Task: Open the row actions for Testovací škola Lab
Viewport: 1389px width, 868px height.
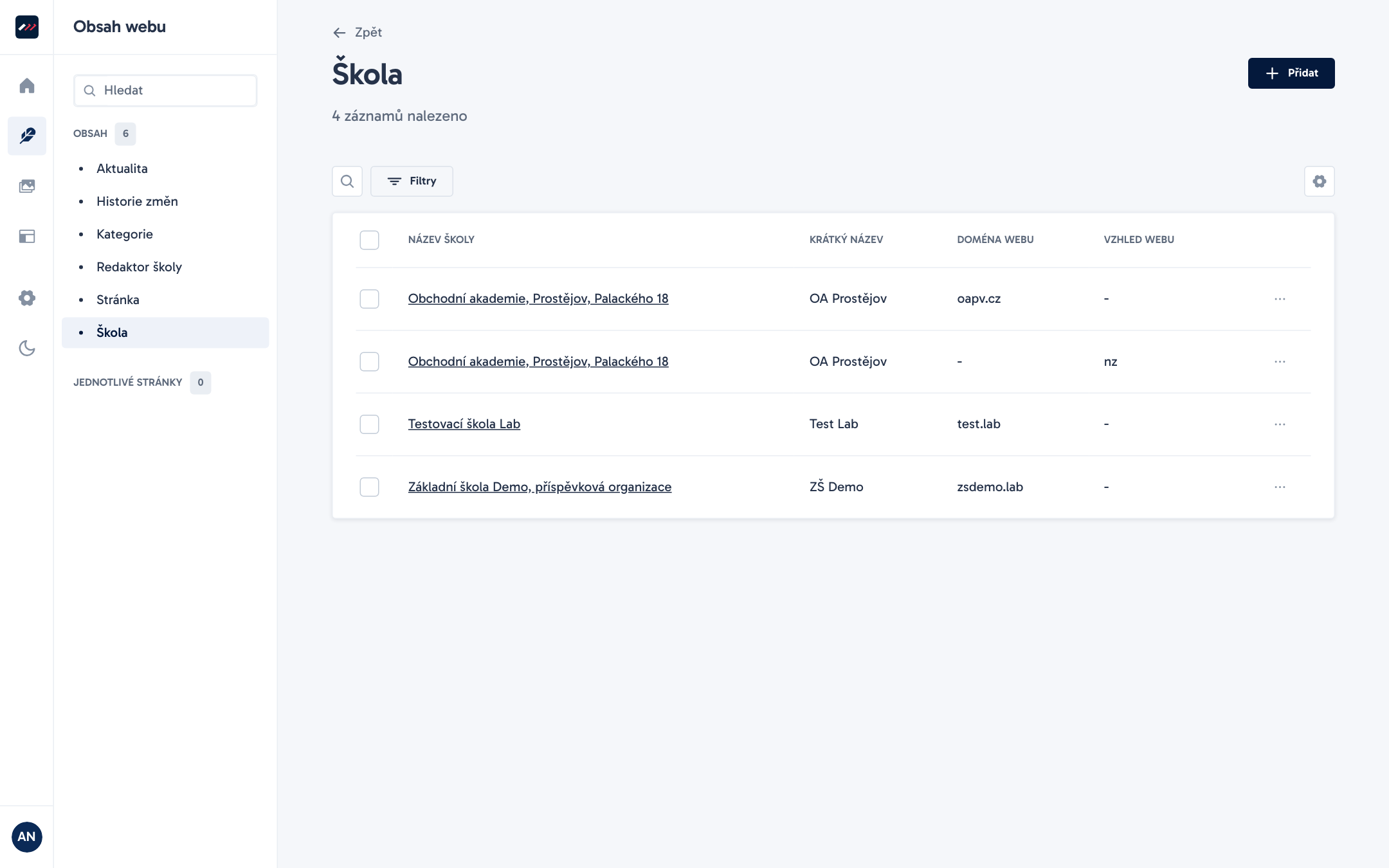Action: [x=1280, y=424]
